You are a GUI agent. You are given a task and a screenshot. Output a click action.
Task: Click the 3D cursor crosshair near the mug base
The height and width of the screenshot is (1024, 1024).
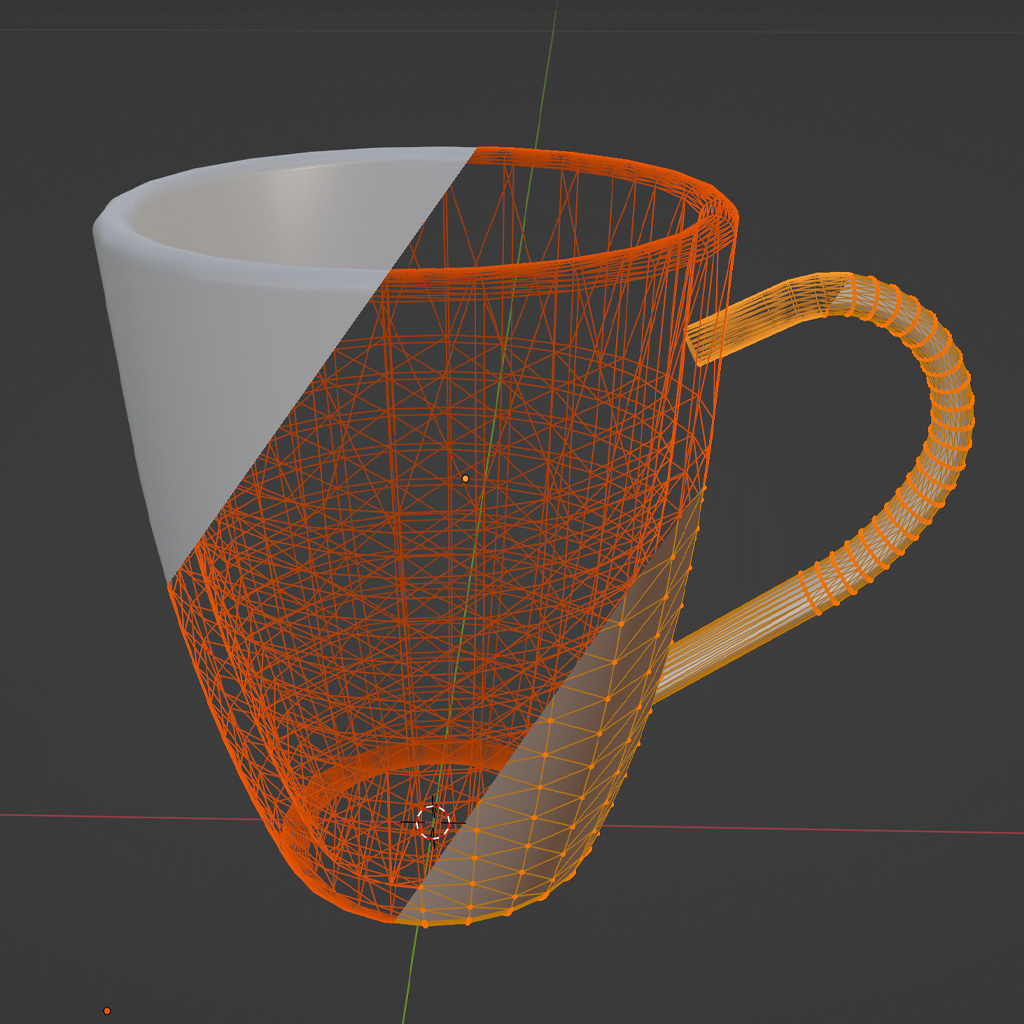coord(432,822)
